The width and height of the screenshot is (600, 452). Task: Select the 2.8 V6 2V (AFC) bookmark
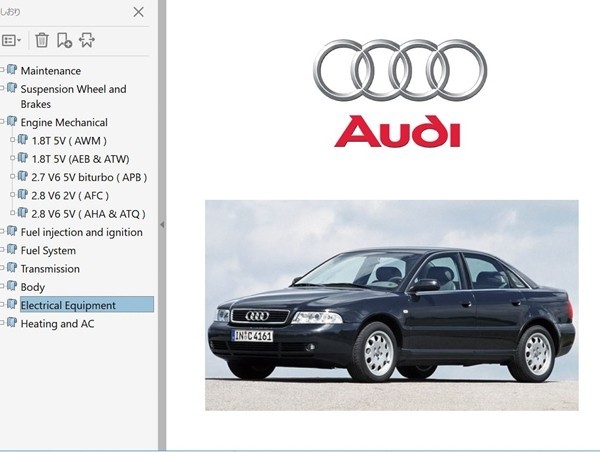click(70, 196)
